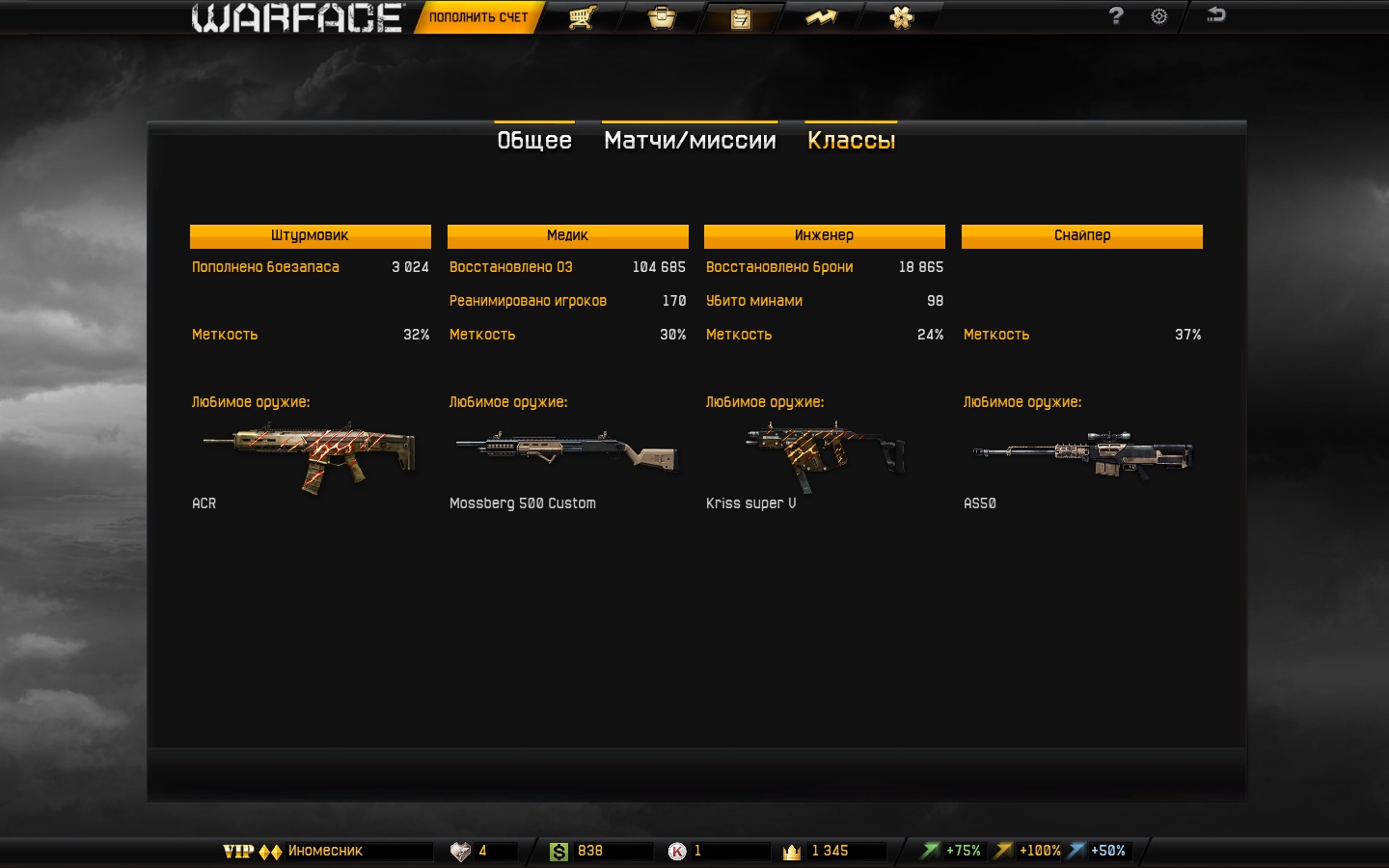Open the settings gear
This screenshot has height=868, width=1389.
[x=1159, y=16]
